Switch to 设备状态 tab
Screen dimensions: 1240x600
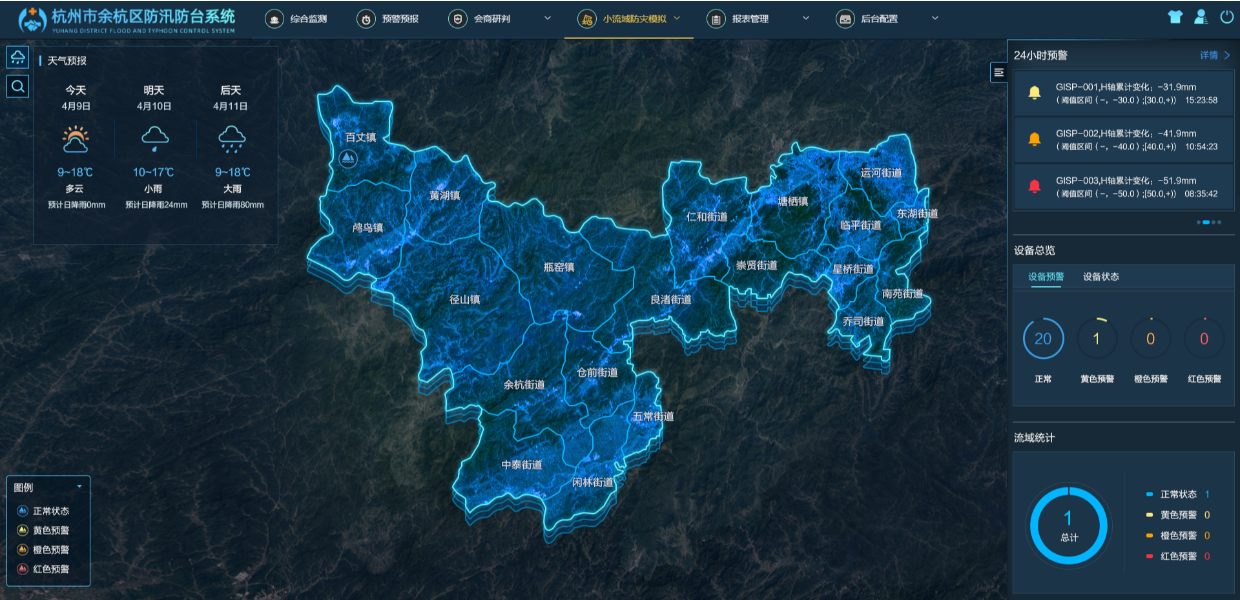coord(1101,277)
